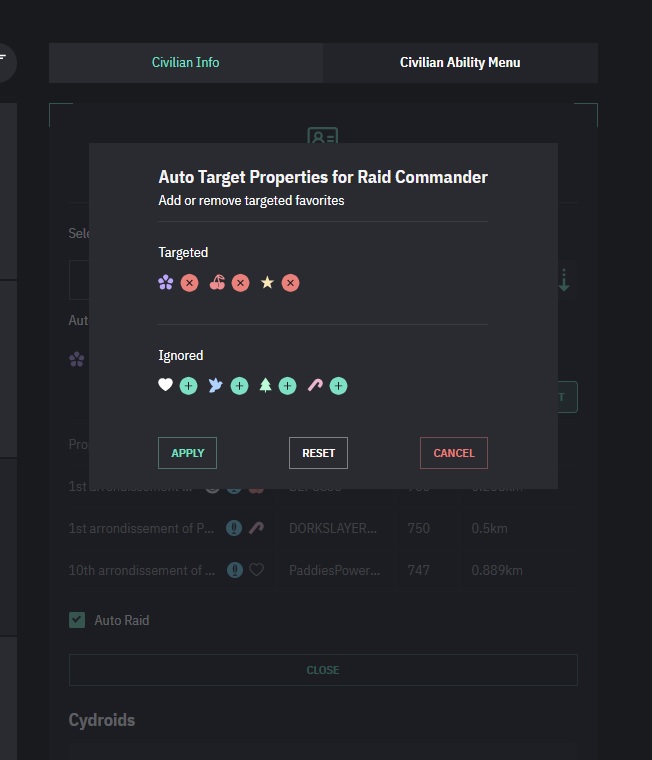The image size is (652, 760).
Task: Cancel the auto target dialog
Action: point(454,453)
